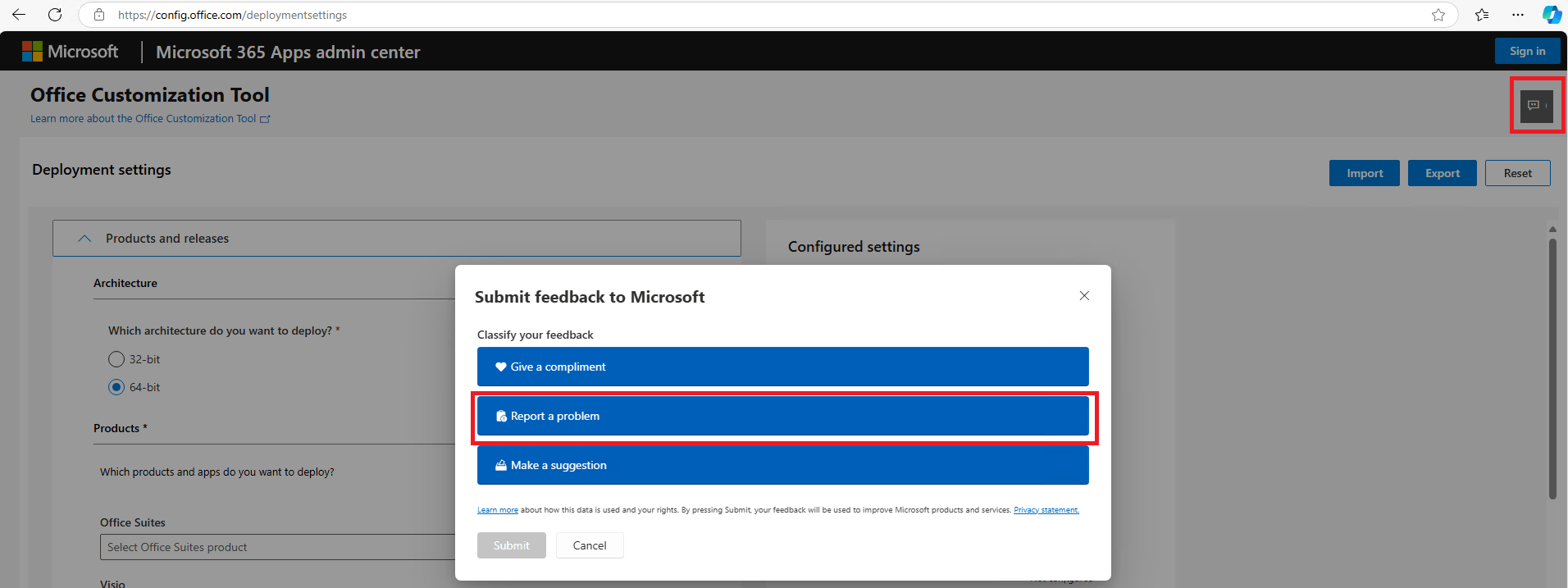Viewport: 1568px width, 588px height.
Task: Click the Office Suites label
Action: tap(133, 522)
